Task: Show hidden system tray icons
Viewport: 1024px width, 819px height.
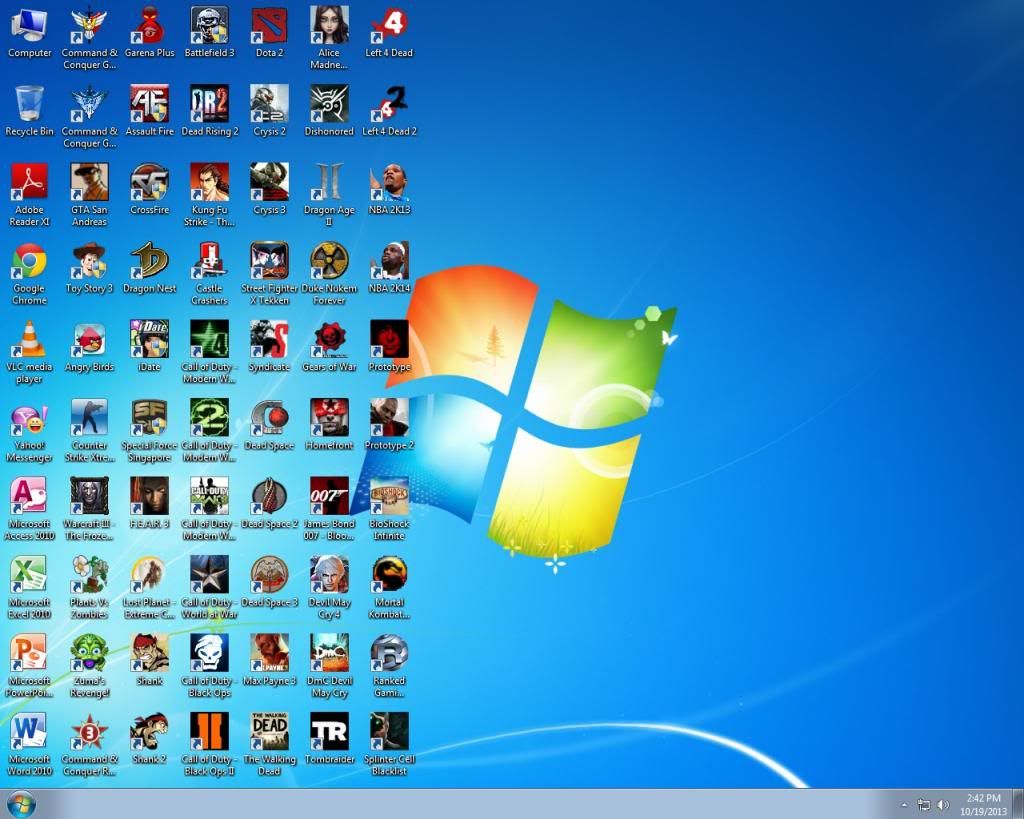Action: tap(904, 805)
